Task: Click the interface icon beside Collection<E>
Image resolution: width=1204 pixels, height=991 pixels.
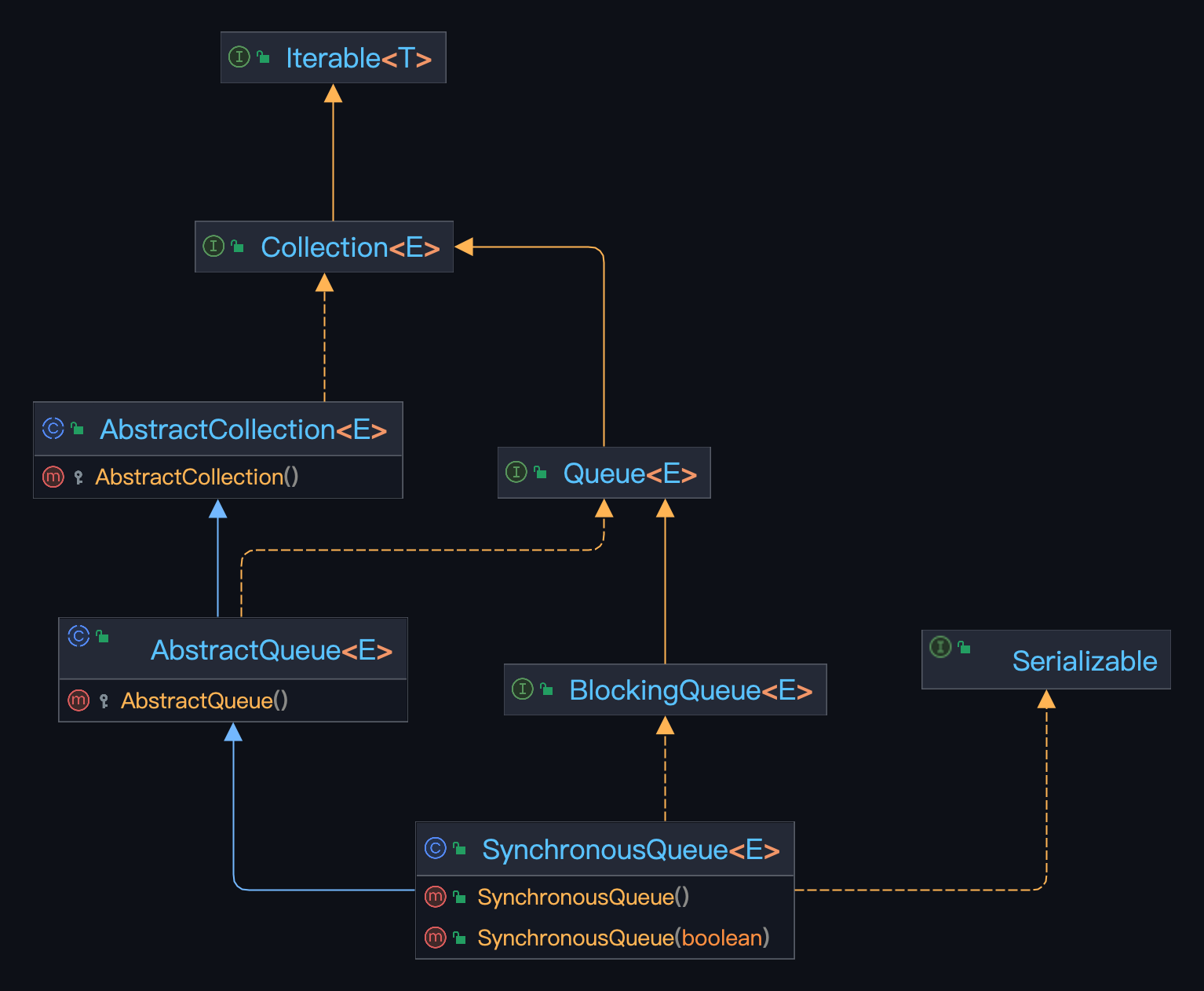Action: 213,247
